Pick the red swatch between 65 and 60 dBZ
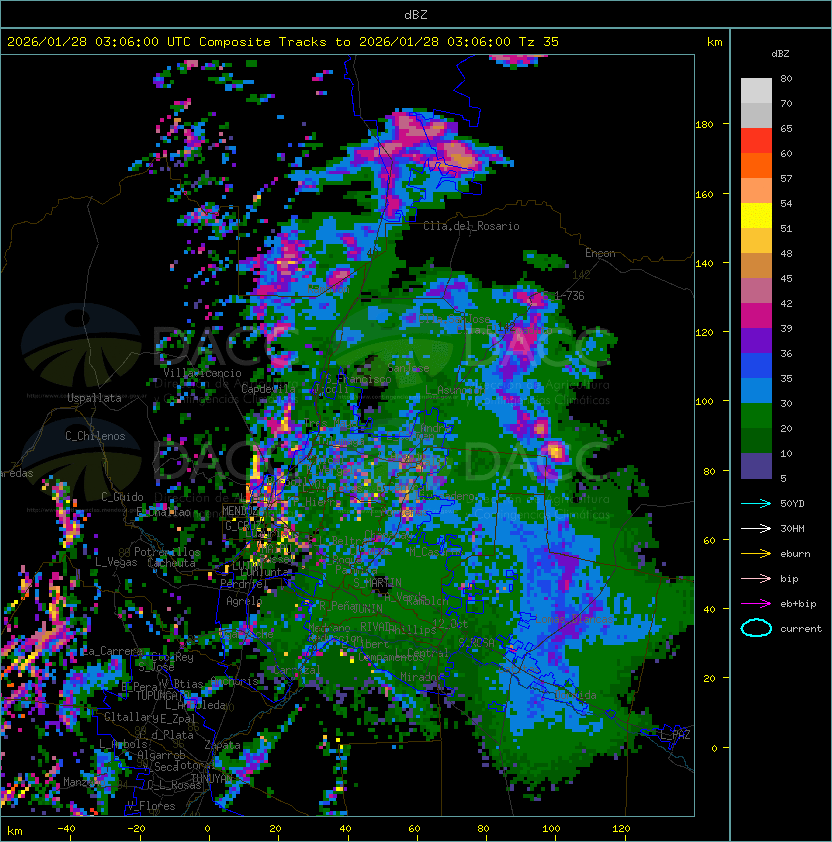The image size is (832, 842). [756, 141]
